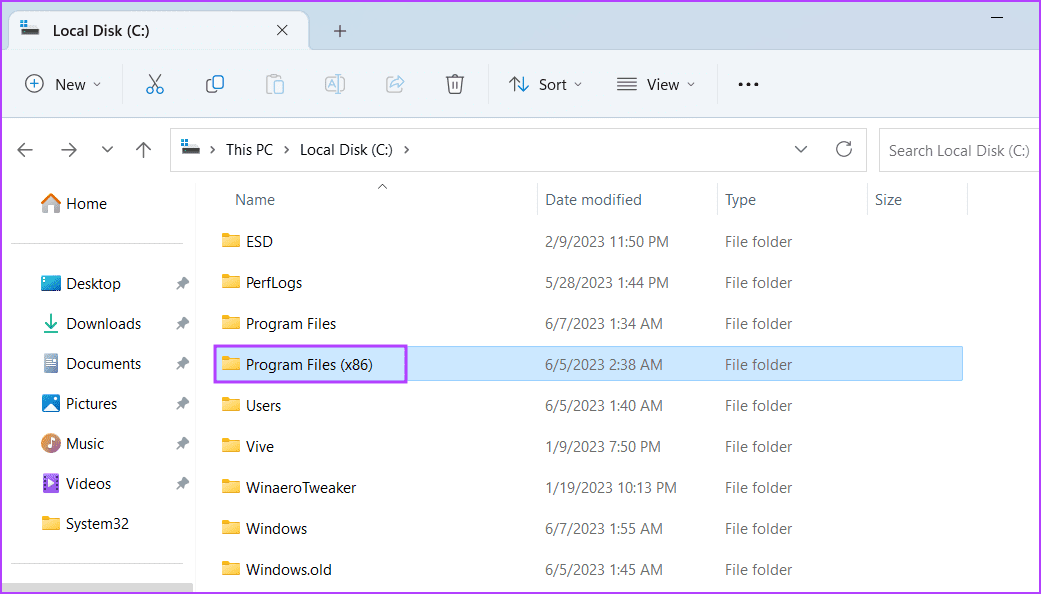
Task: Click the Rename icon in toolbar
Action: click(x=335, y=84)
